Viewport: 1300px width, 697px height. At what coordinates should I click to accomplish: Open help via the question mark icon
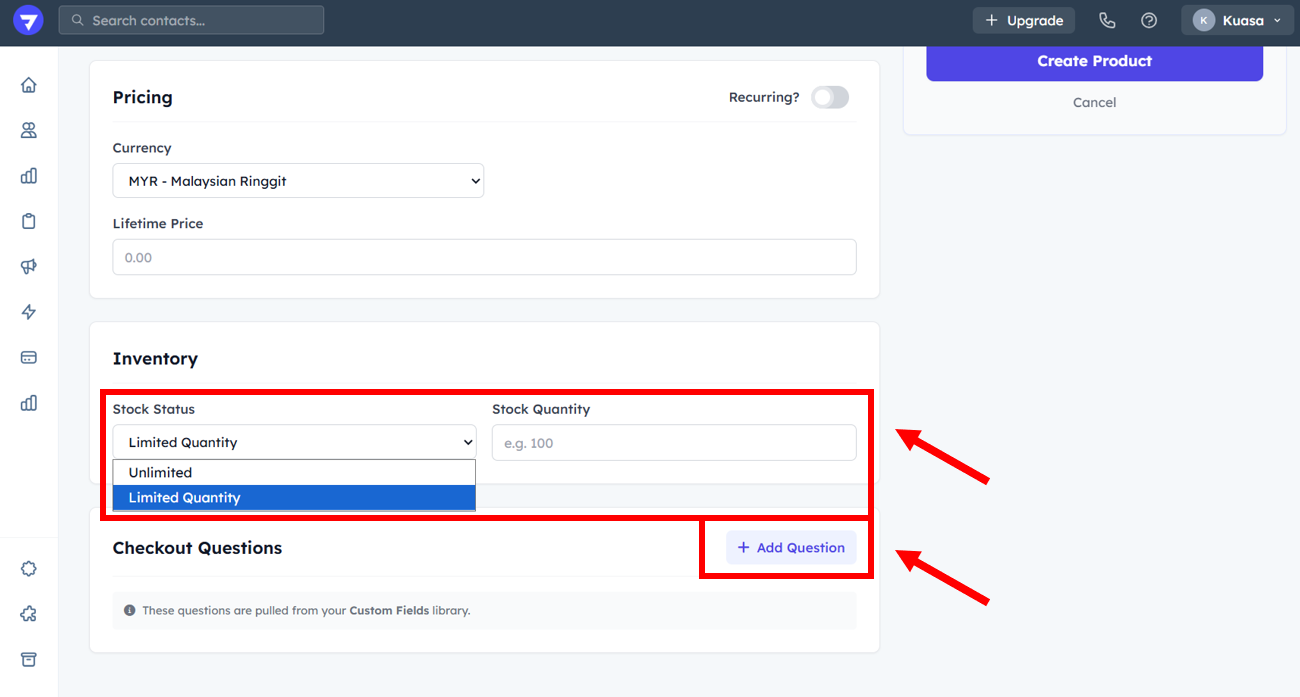1149,20
